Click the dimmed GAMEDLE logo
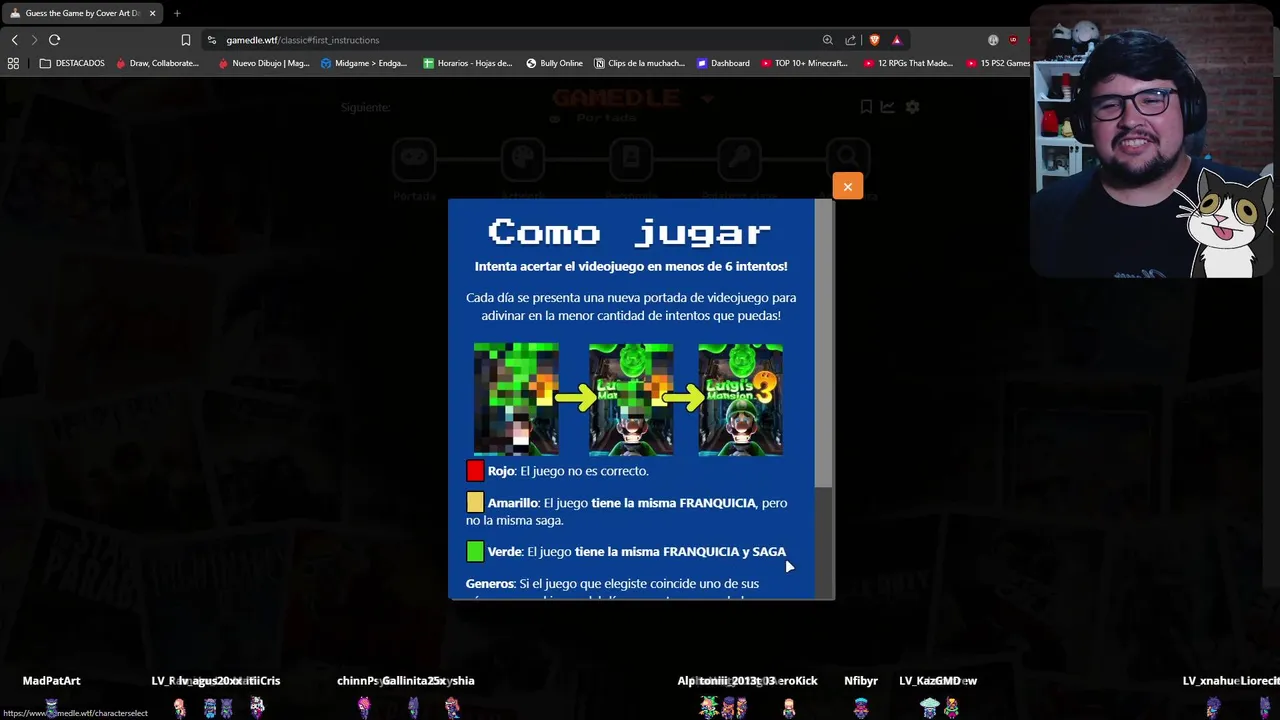The width and height of the screenshot is (1280, 720). tap(616, 98)
